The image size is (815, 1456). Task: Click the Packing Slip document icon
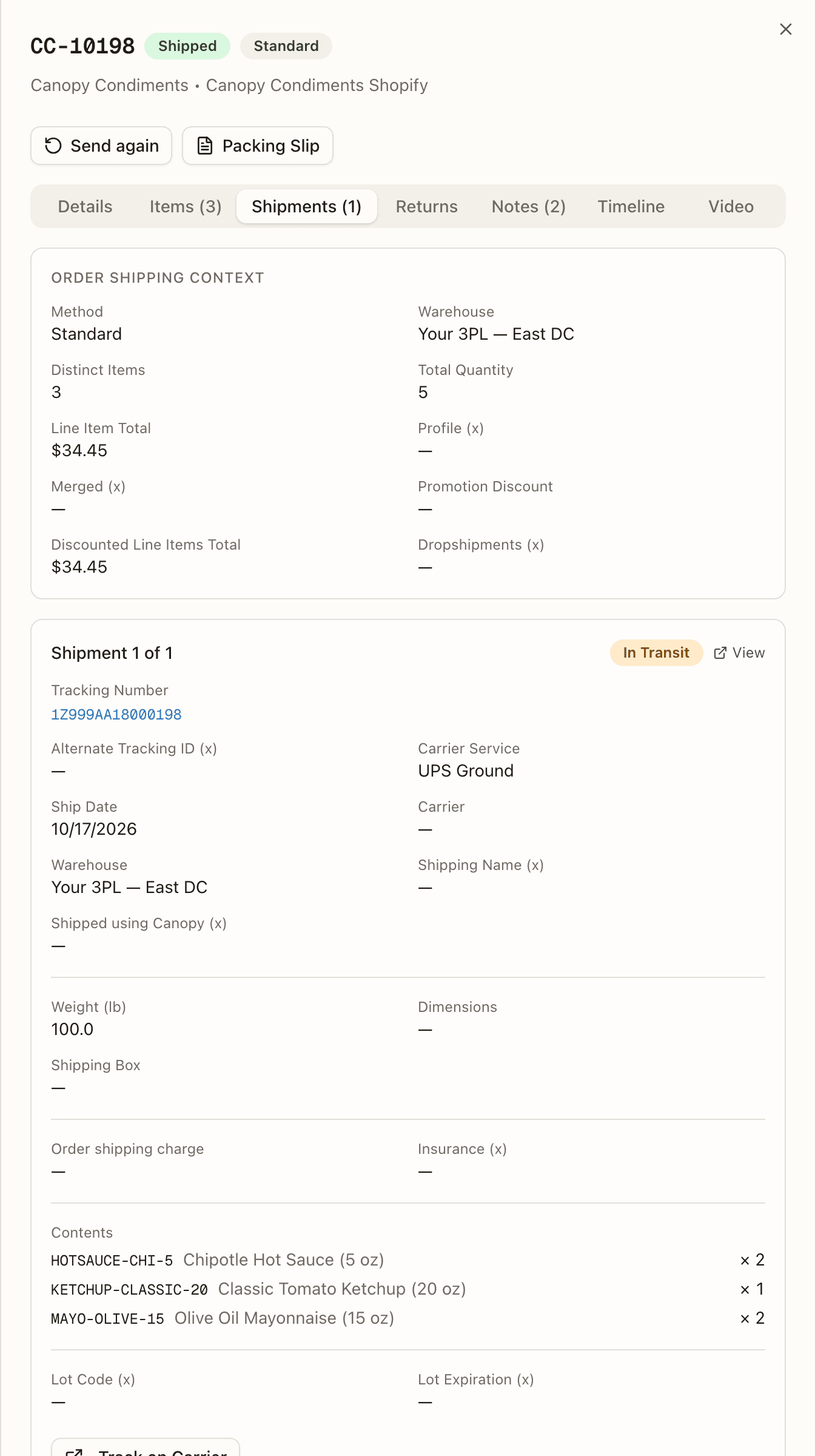pos(205,146)
